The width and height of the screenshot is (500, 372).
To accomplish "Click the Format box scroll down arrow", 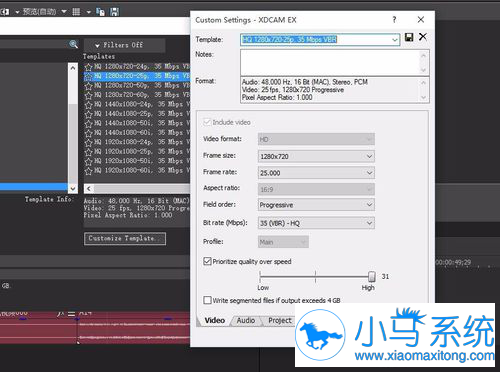I will (x=423, y=98).
